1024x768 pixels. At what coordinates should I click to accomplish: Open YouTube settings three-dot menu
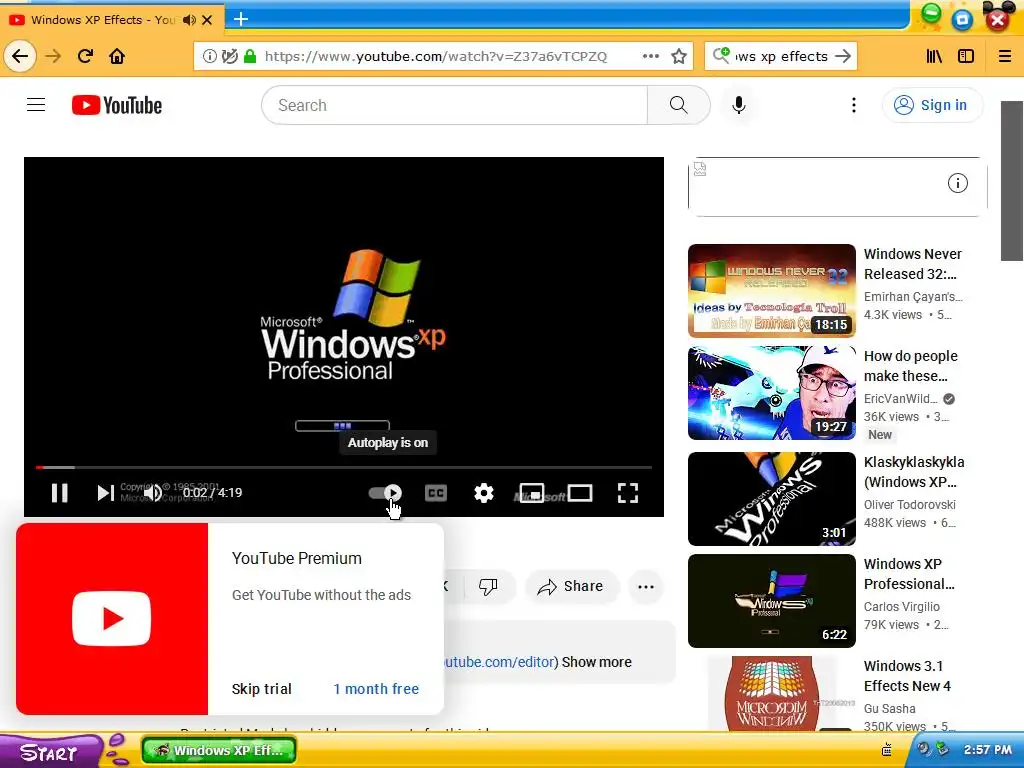point(854,105)
